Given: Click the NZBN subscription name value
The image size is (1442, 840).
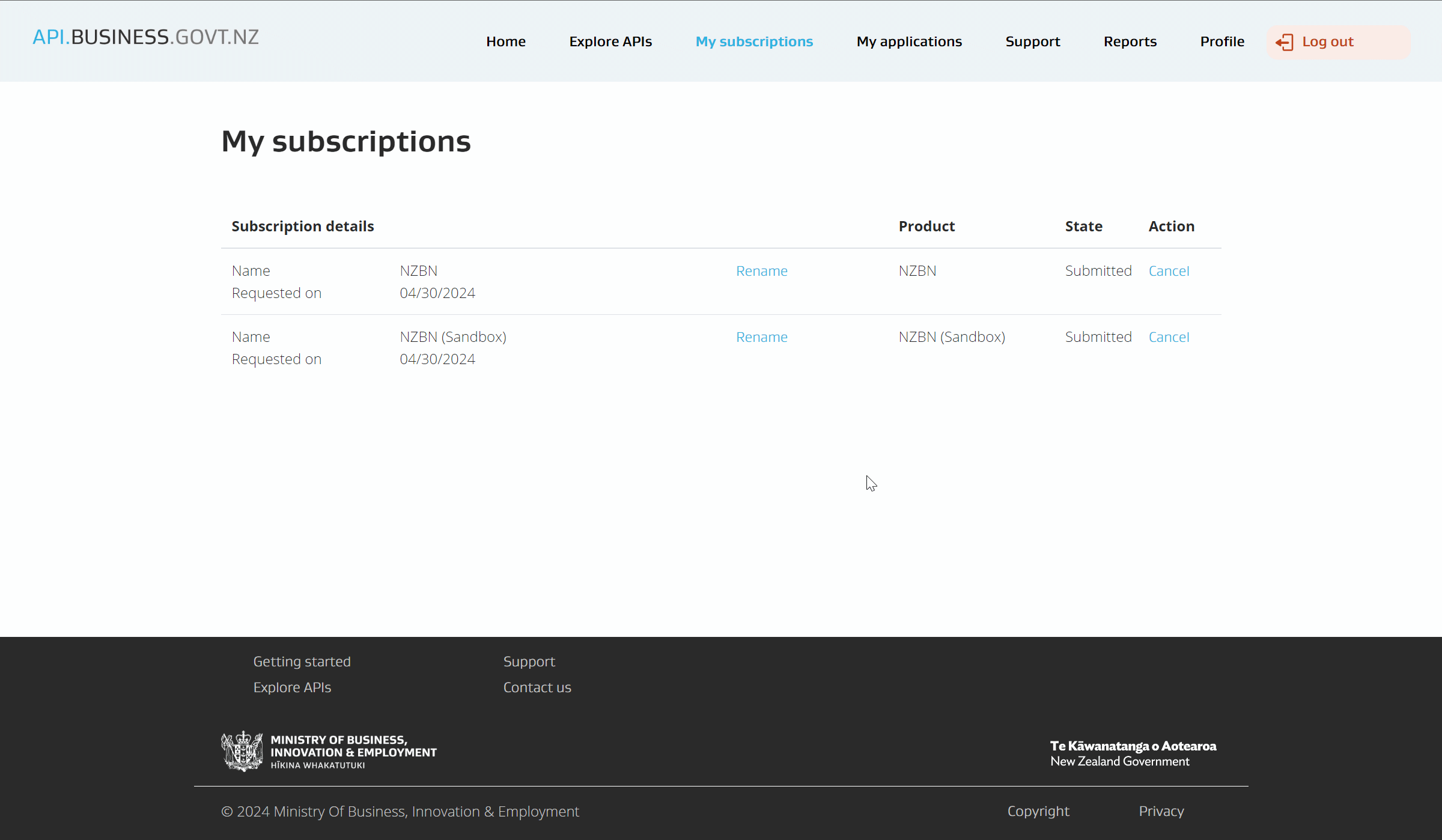Looking at the screenshot, I should pos(419,271).
